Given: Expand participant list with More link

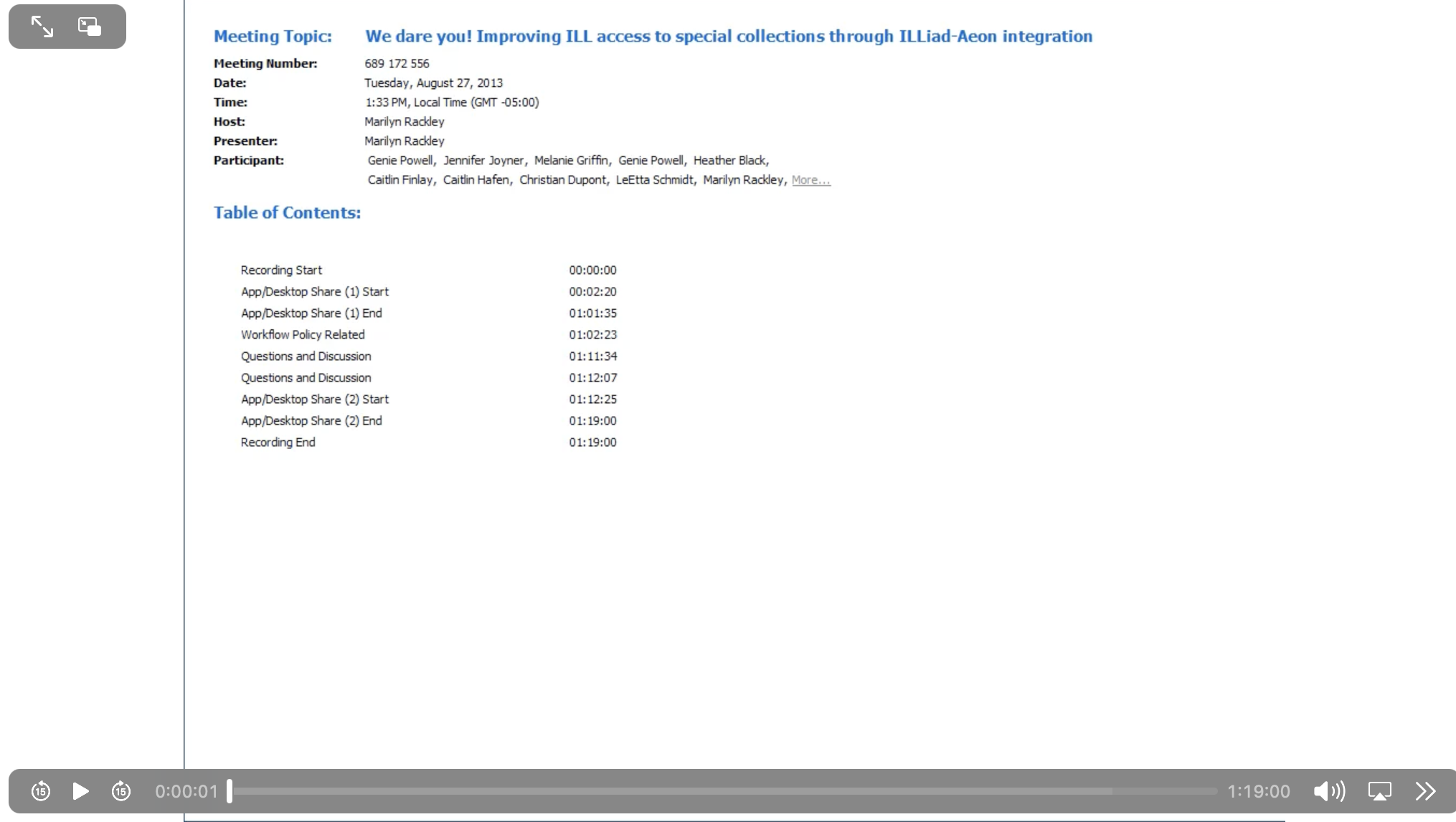Looking at the screenshot, I should 810,180.
